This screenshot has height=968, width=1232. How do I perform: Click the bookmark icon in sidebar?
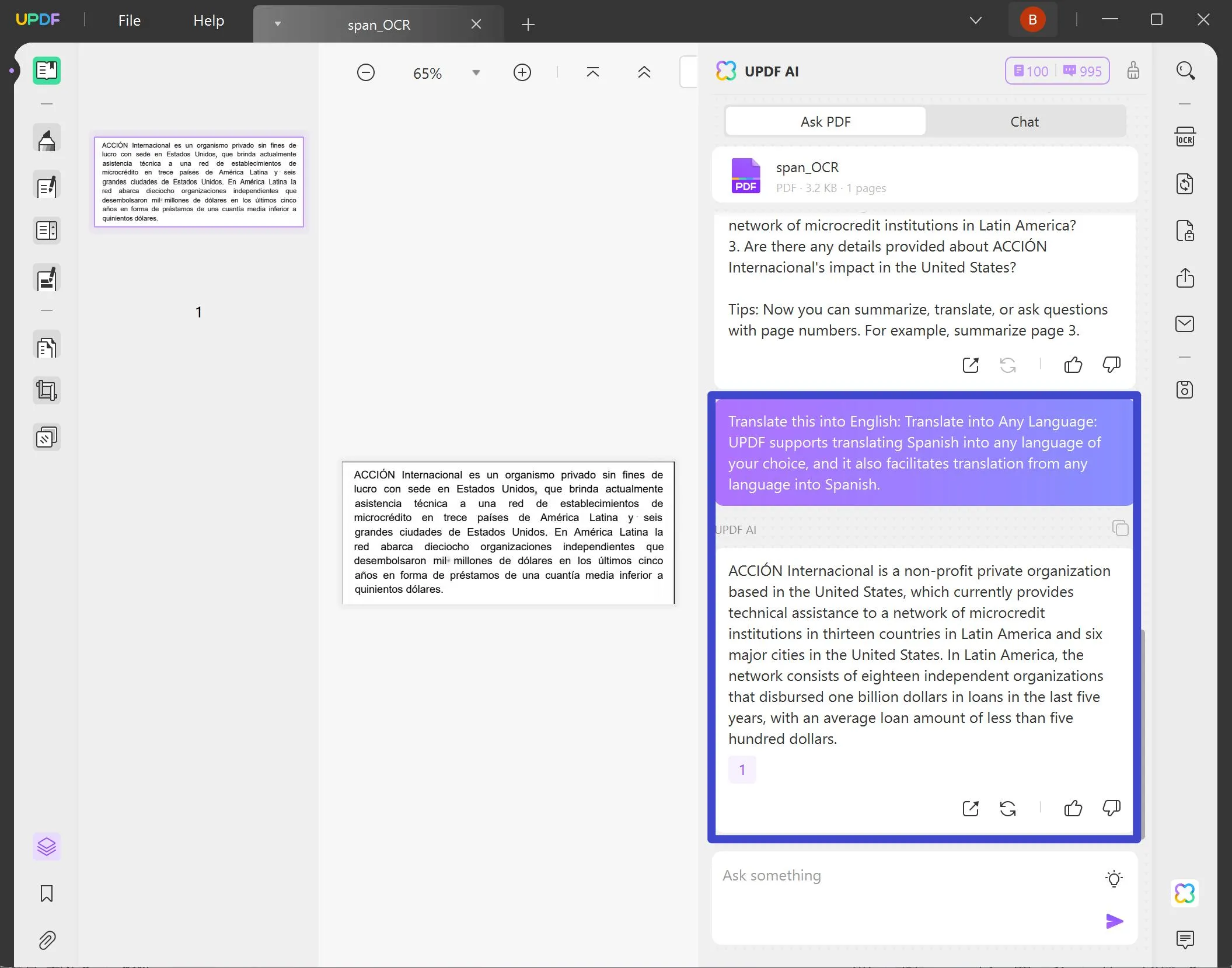[x=46, y=893]
